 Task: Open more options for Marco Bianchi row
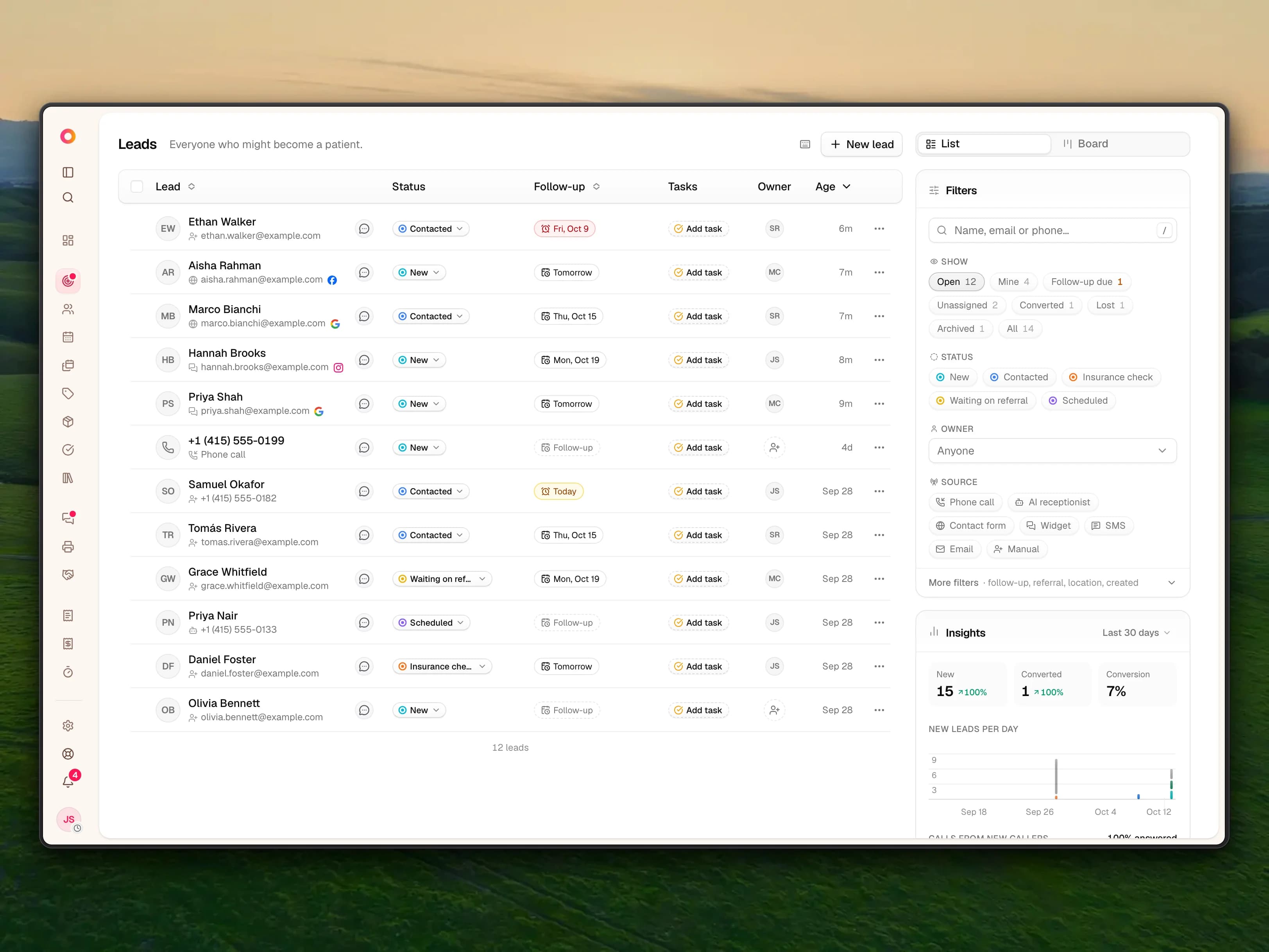tap(879, 316)
